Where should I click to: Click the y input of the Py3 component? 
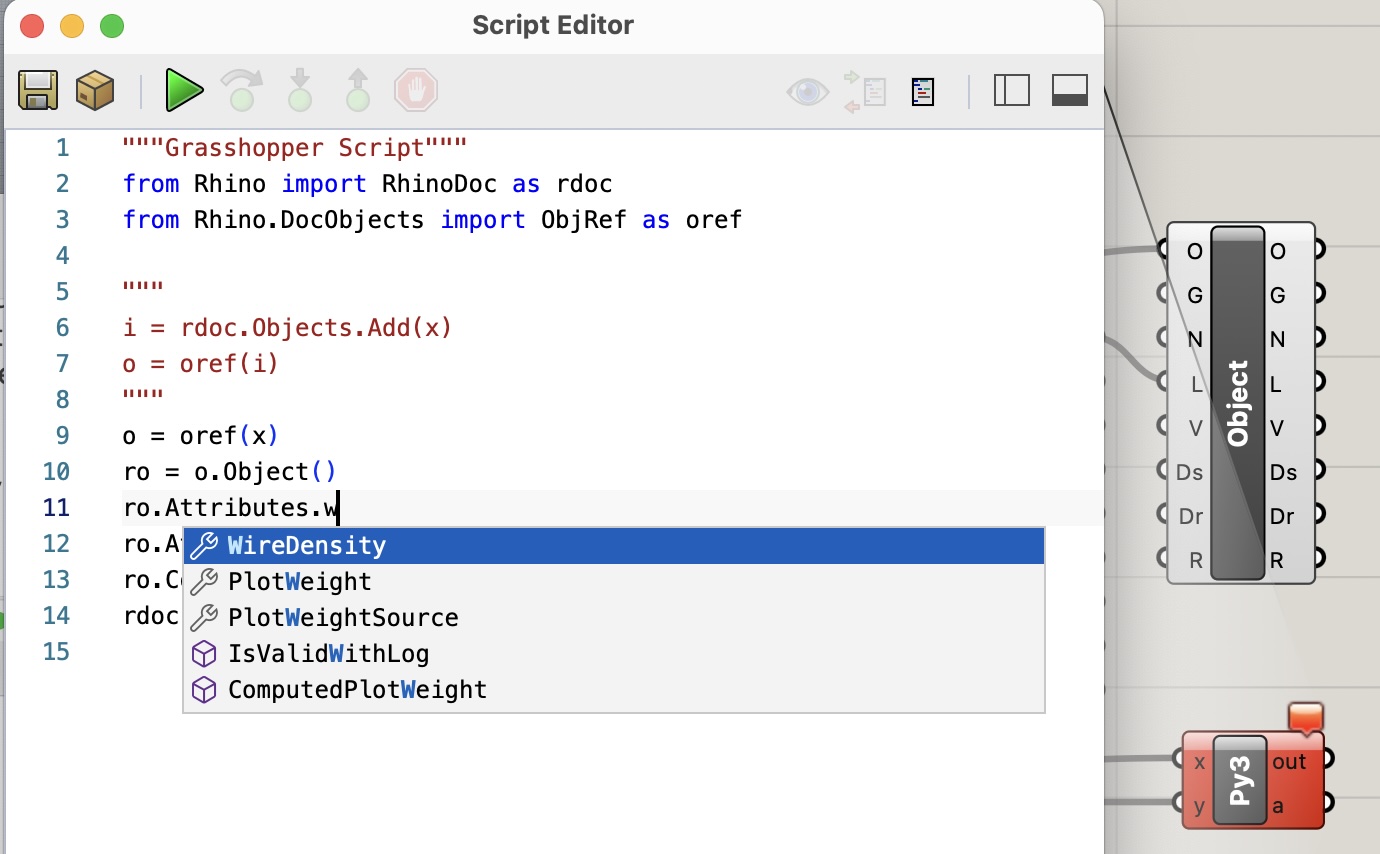point(1179,802)
